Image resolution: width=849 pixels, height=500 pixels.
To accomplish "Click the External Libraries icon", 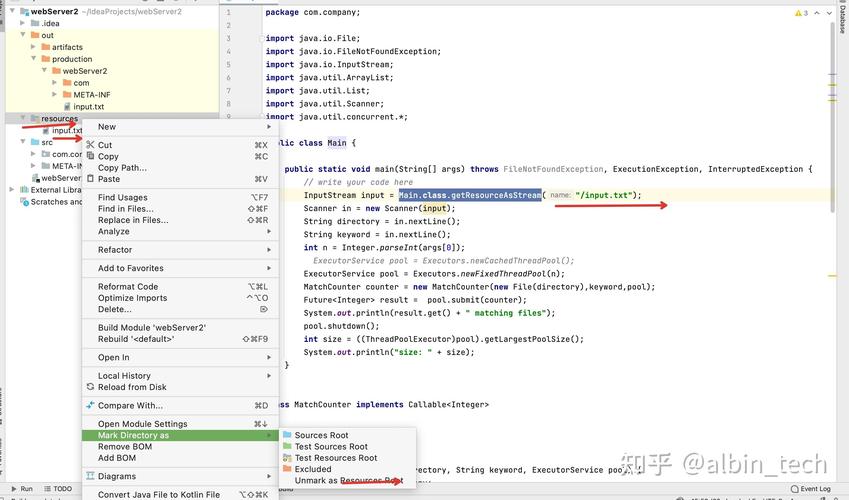I will (x=24, y=190).
